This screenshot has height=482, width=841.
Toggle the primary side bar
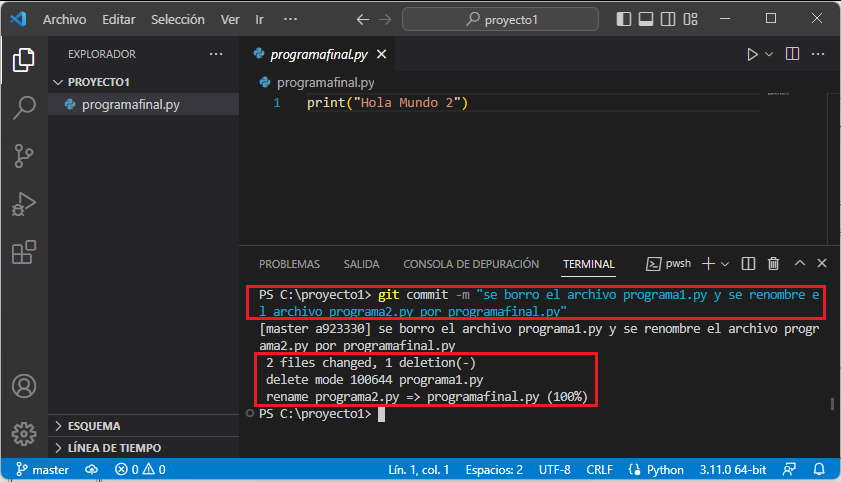624,19
